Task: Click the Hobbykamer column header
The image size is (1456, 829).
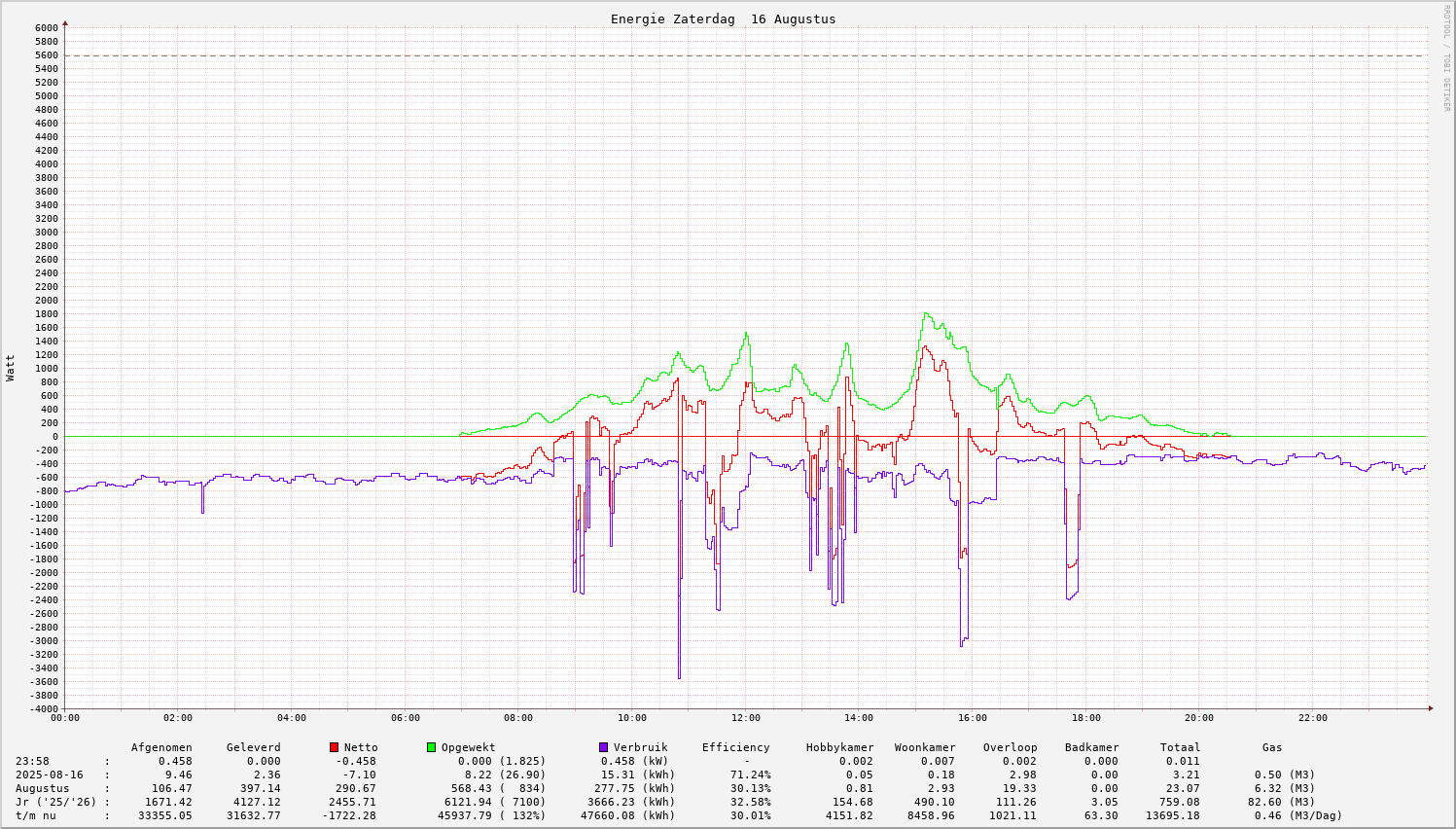Action: click(839, 747)
